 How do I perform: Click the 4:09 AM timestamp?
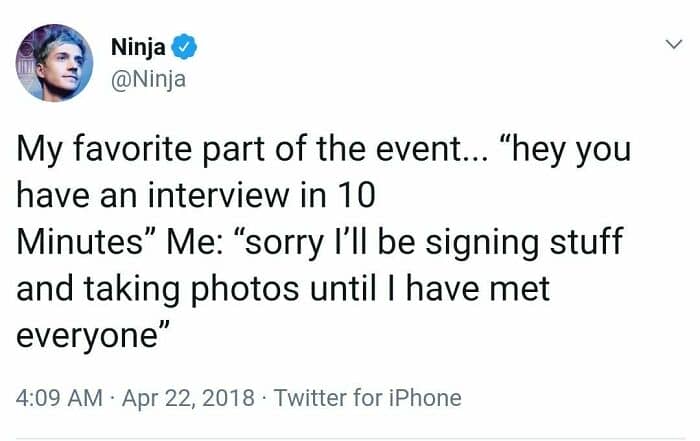click(58, 398)
